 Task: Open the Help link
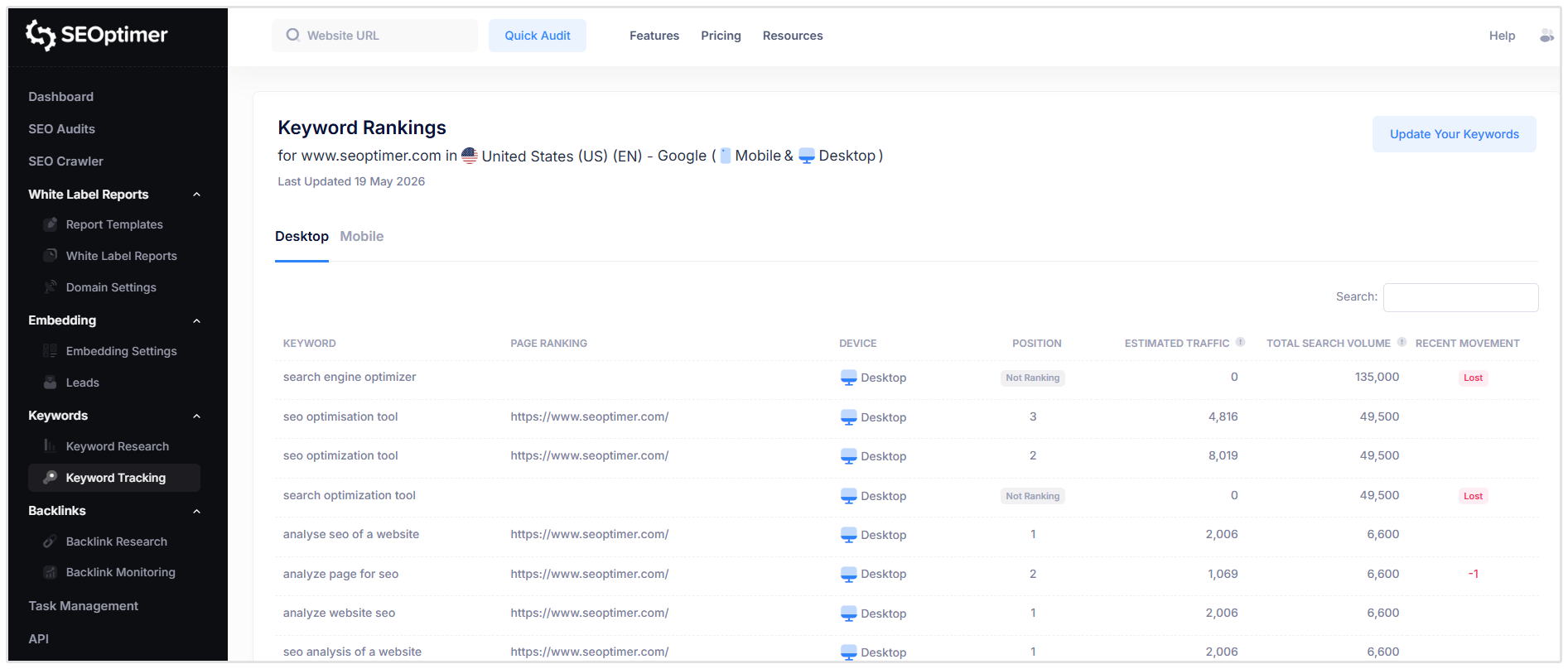click(x=1502, y=36)
